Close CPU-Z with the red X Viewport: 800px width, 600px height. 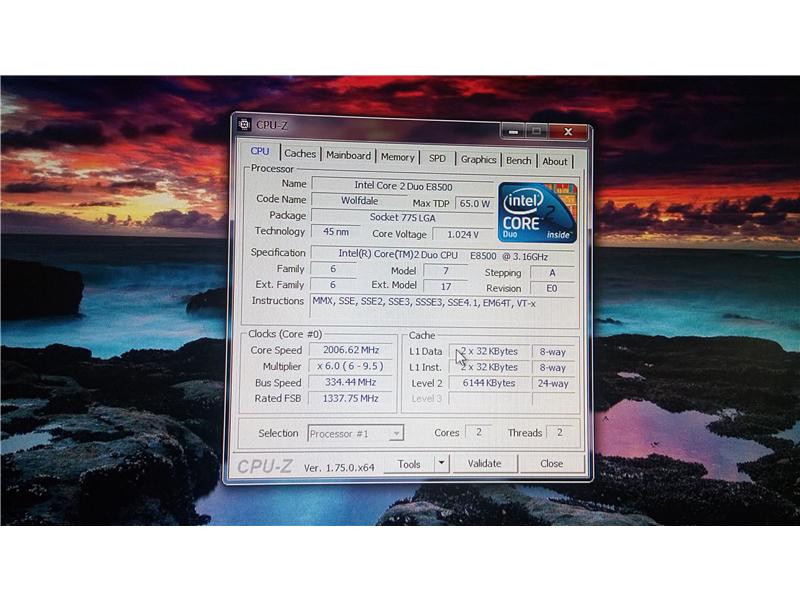tap(568, 132)
